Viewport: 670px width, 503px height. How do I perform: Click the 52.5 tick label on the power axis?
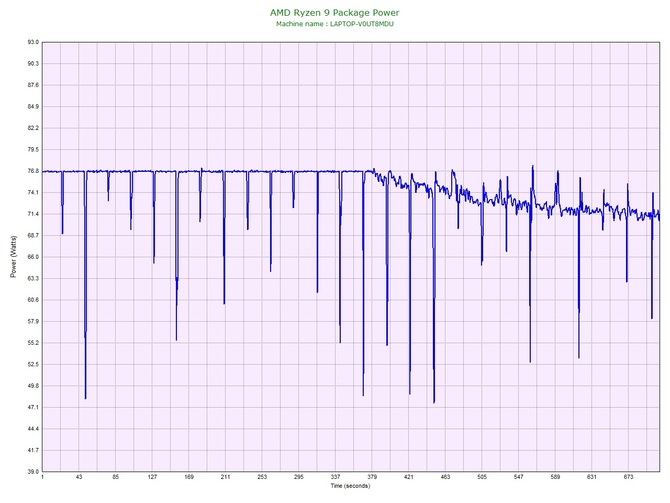coord(32,364)
